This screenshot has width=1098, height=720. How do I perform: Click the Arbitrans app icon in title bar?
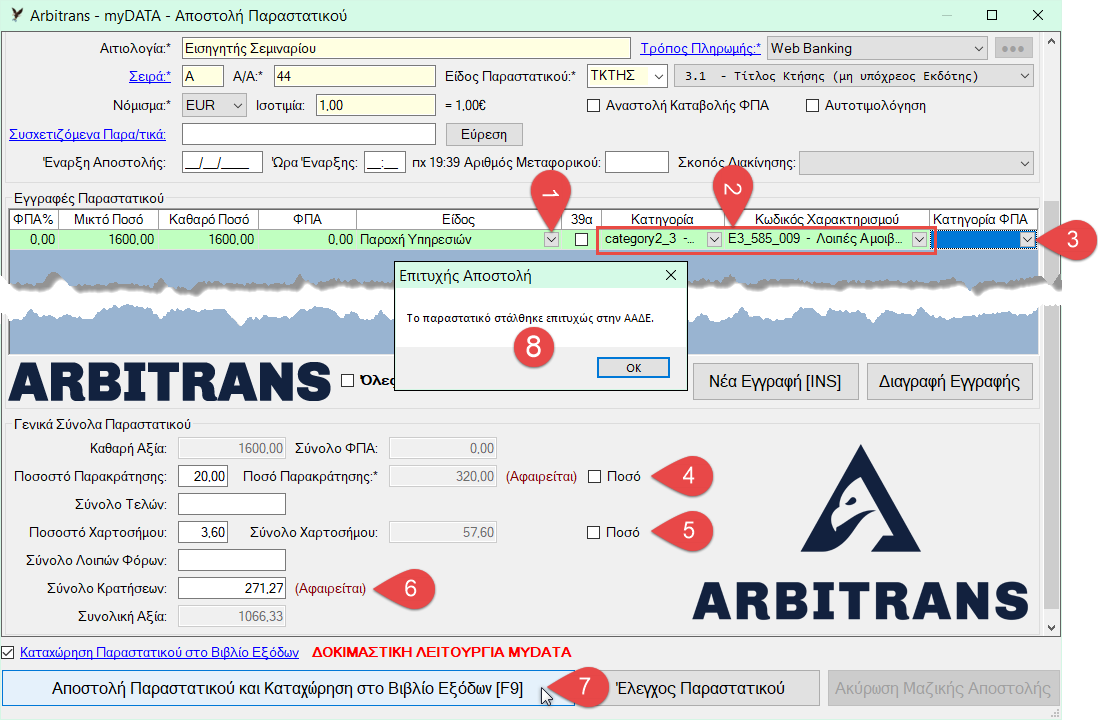tap(18, 15)
